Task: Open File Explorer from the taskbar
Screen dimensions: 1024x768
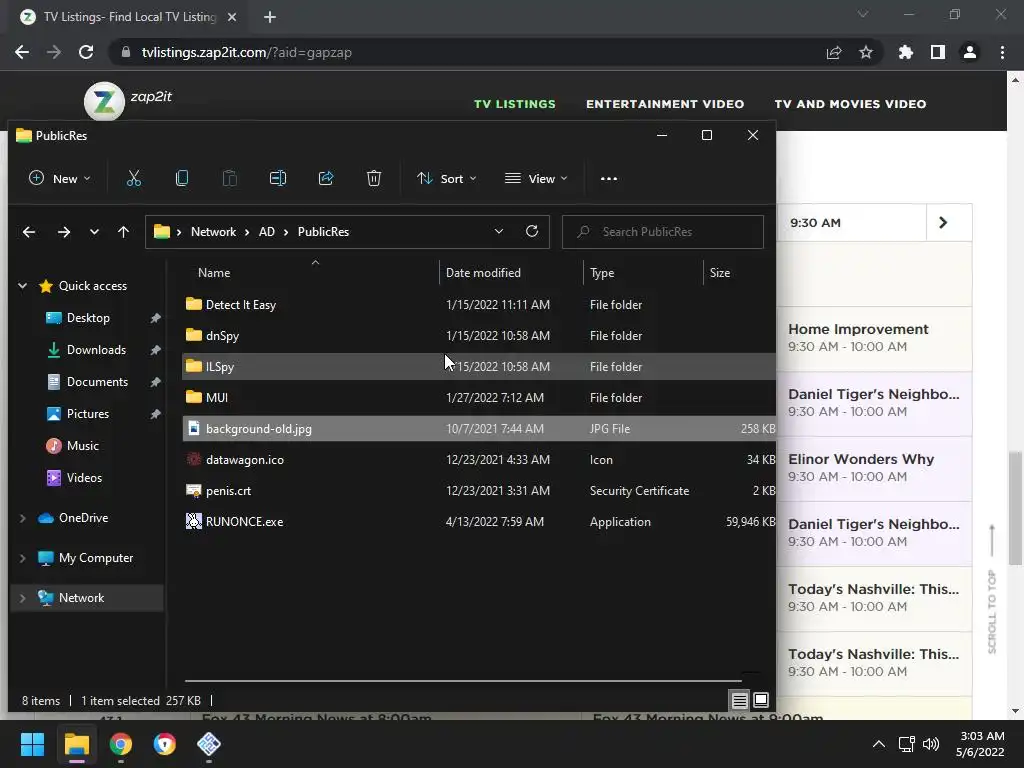Action: (76, 744)
